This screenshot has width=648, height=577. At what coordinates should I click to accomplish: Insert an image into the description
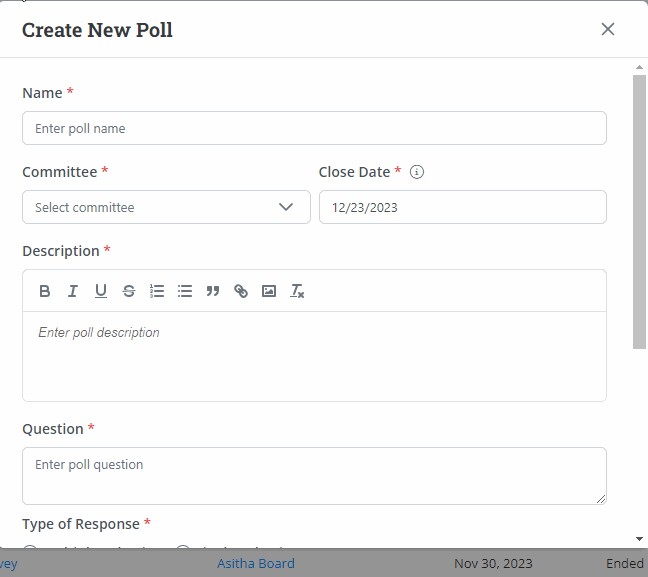pyautogui.click(x=269, y=291)
